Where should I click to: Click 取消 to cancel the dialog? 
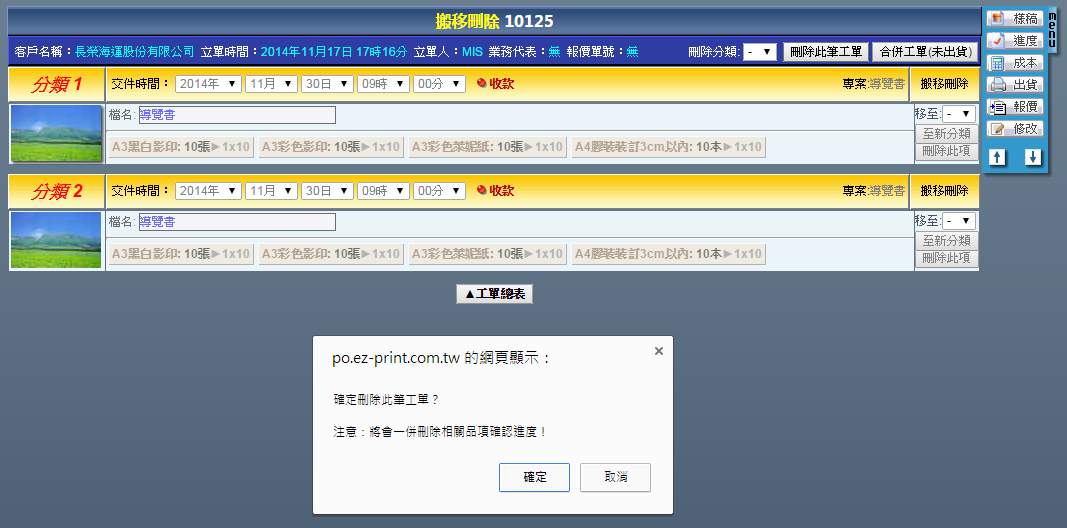point(616,477)
